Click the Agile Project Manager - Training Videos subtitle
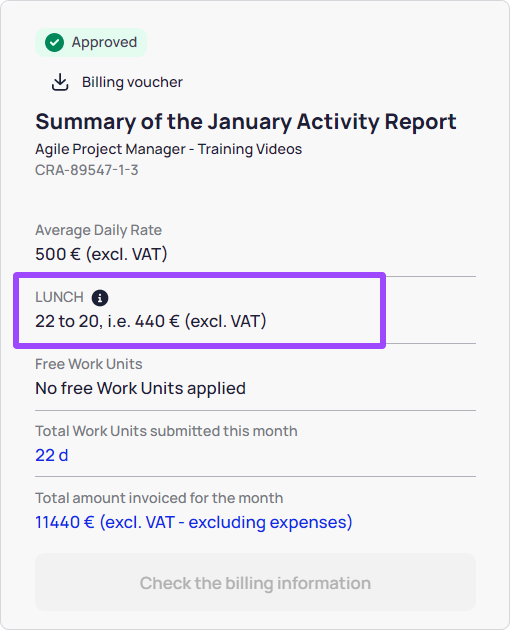This screenshot has height=630, width=510. [x=168, y=149]
